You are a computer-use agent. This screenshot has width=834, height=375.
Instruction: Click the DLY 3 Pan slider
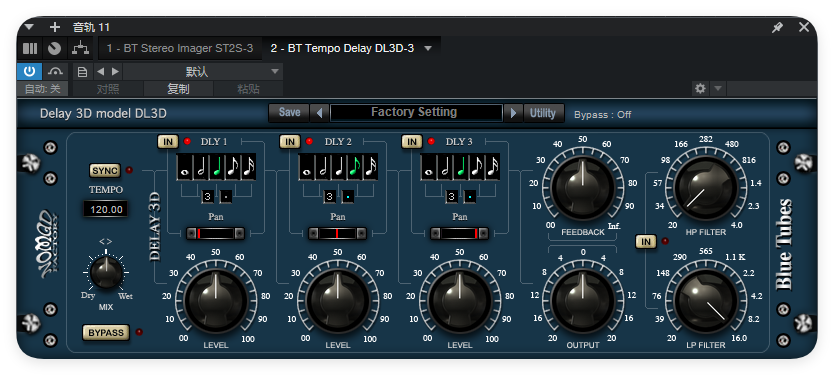[x=459, y=233]
